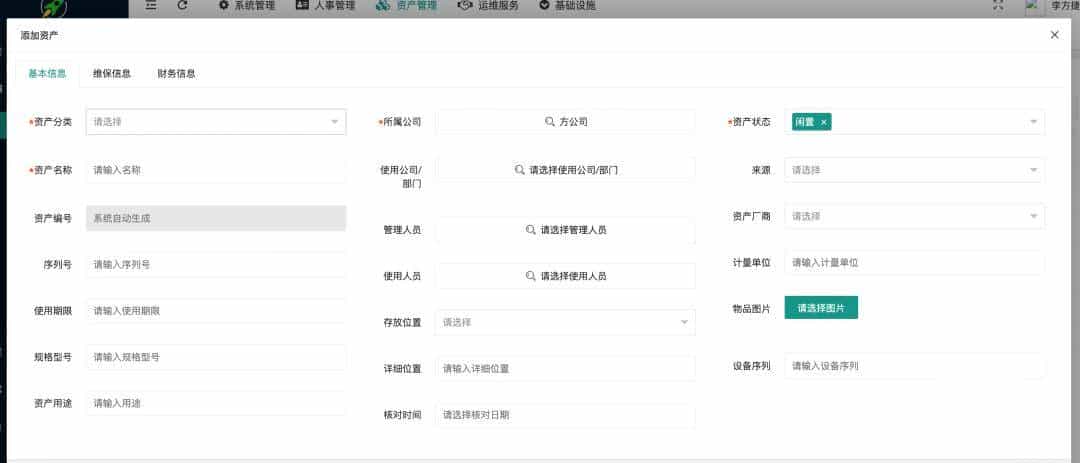Click the 资产用途 input field
The width and height of the screenshot is (1080, 463).
pos(216,403)
